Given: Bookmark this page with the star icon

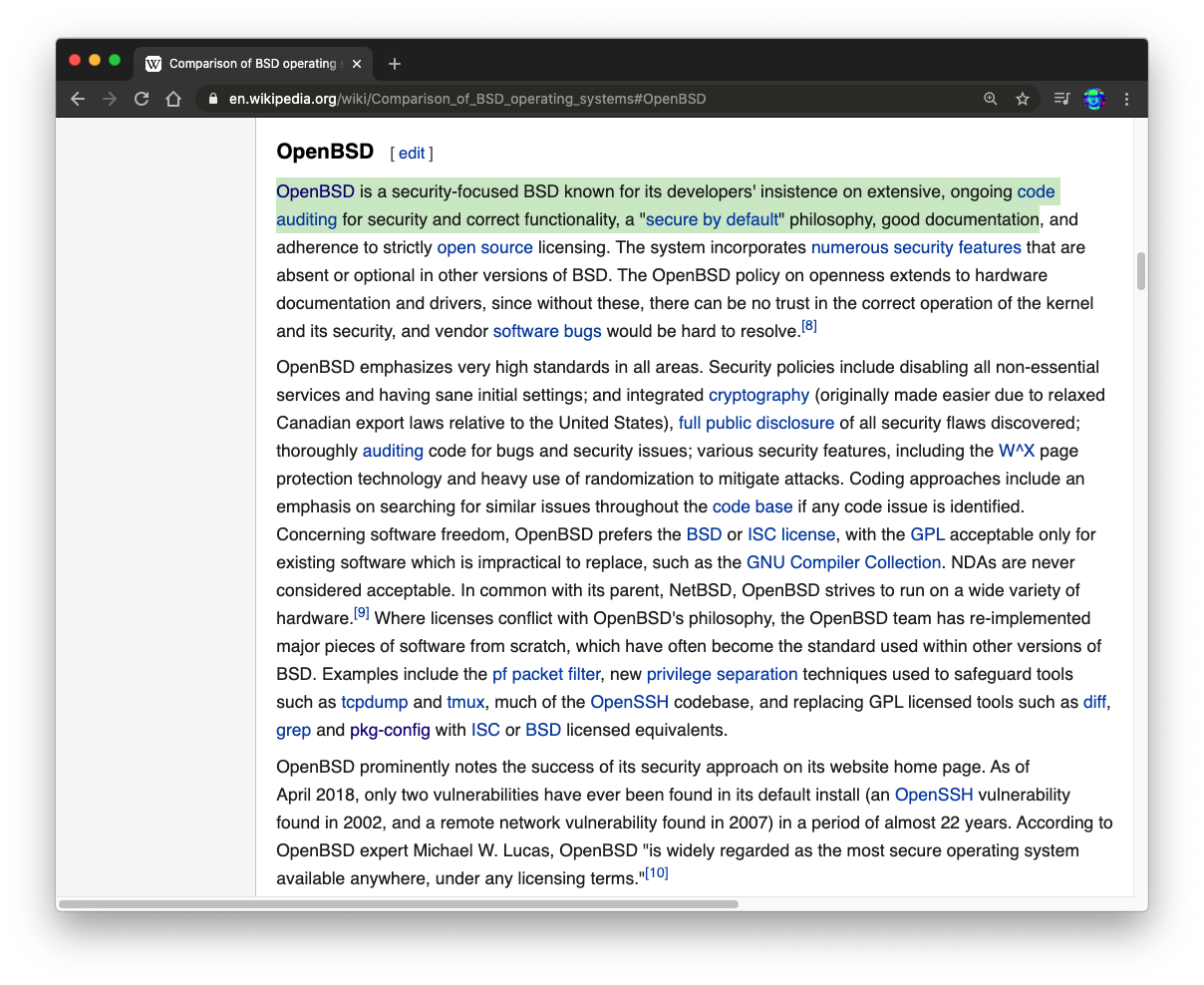Looking at the screenshot, I should [1023, 99].
